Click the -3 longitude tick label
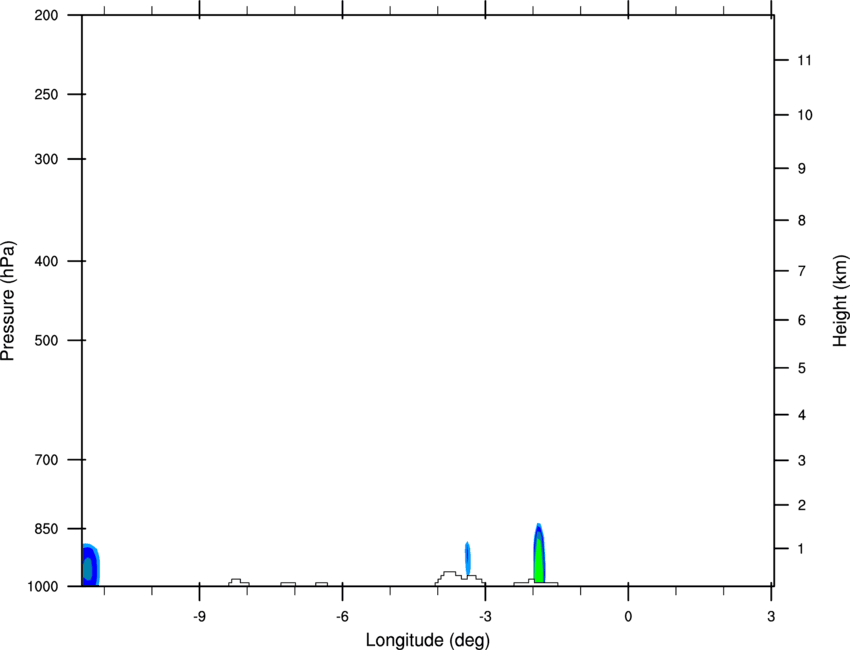850x650 pixels. [485, 617]
